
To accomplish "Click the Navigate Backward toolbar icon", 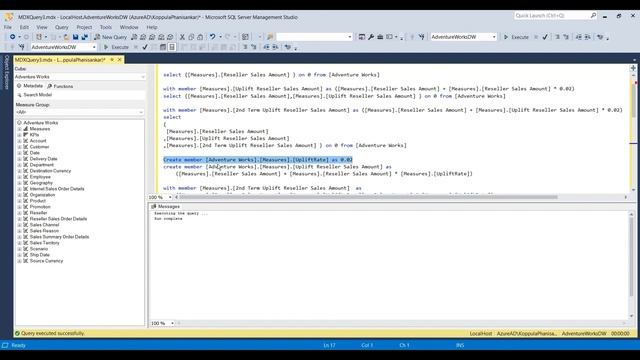I will click(13, 37).
